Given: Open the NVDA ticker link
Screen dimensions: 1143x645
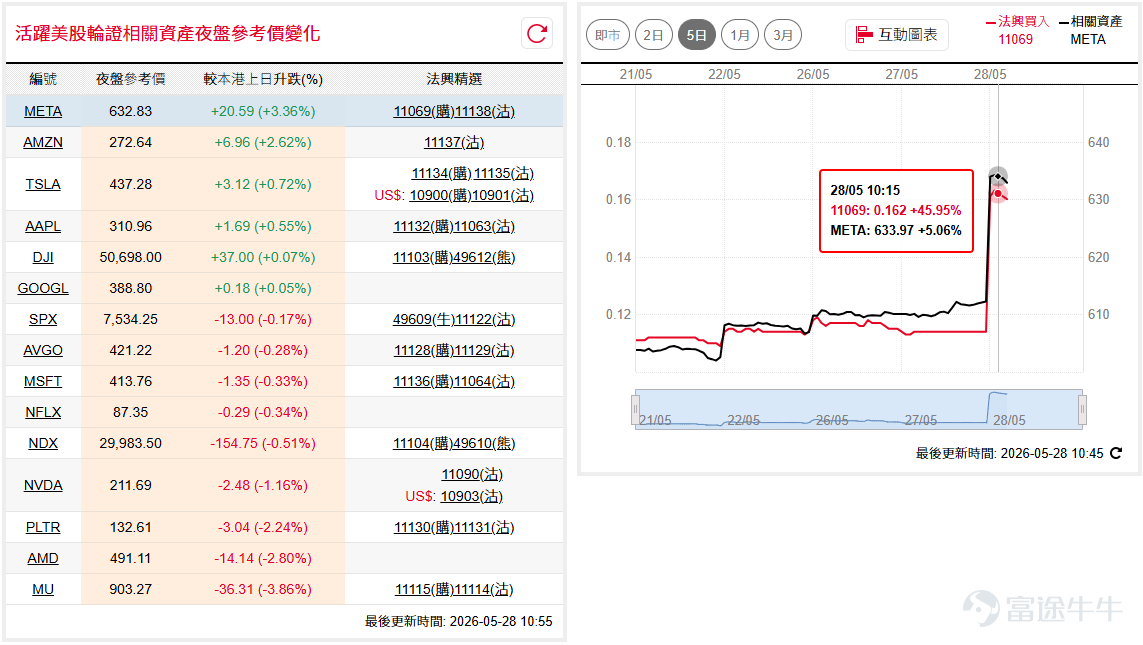Looking at the screenshot, I should [x=43, y=485].
